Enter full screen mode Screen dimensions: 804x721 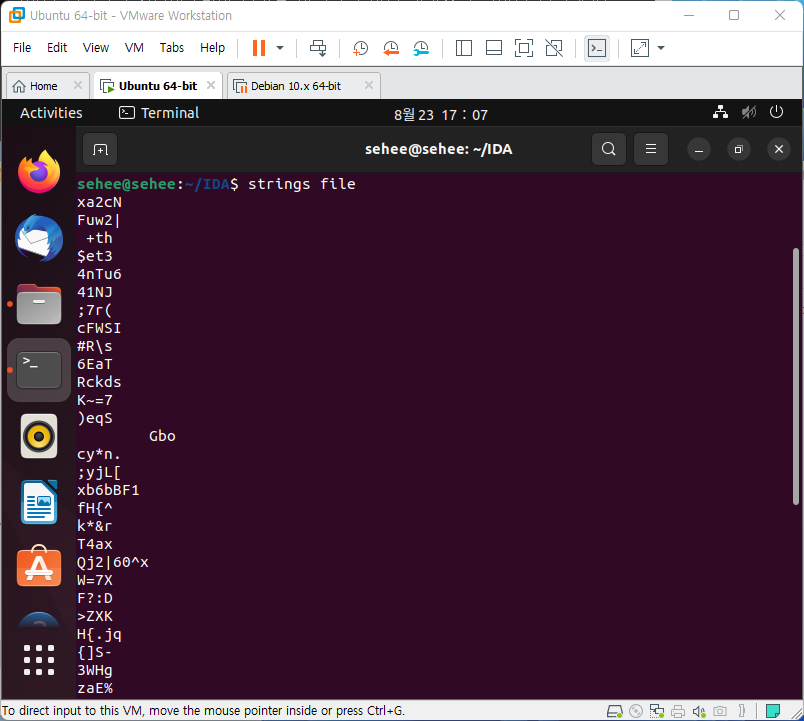click(x=524, y=48)
